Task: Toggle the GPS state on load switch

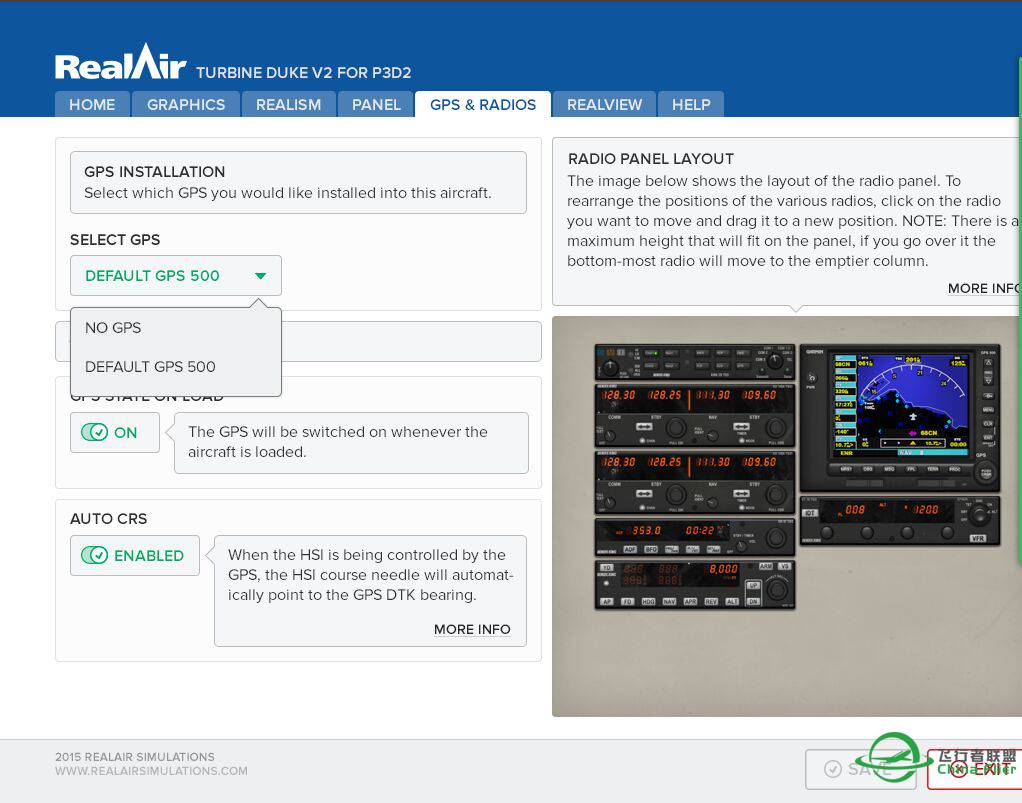Action: pyautogui.click(x=114, y=433)
